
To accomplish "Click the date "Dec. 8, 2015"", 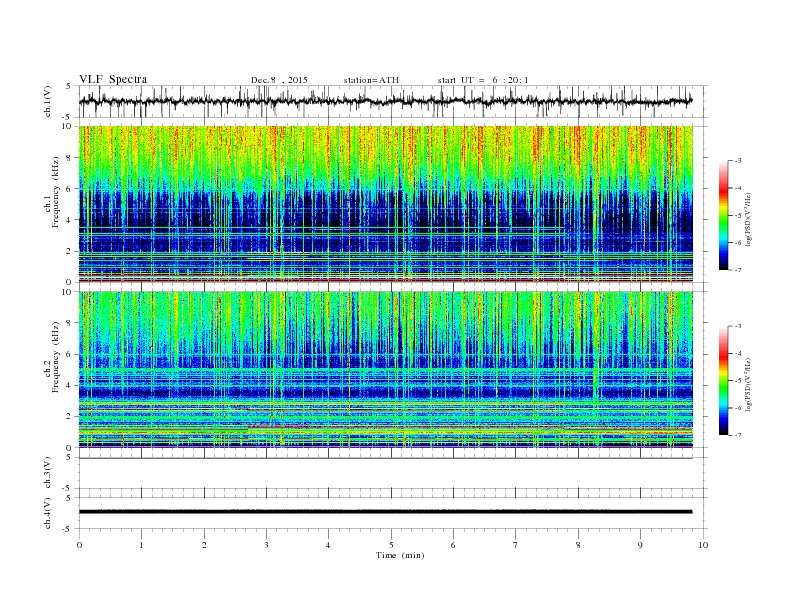I will (279, 80).
